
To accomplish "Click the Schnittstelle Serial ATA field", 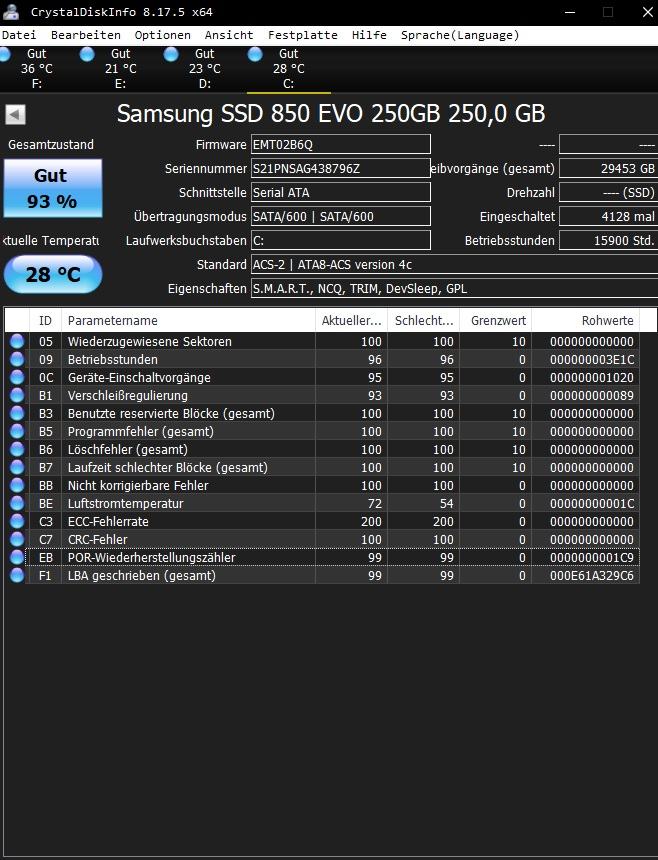I will pyautogui.click(x=341, y=193).
